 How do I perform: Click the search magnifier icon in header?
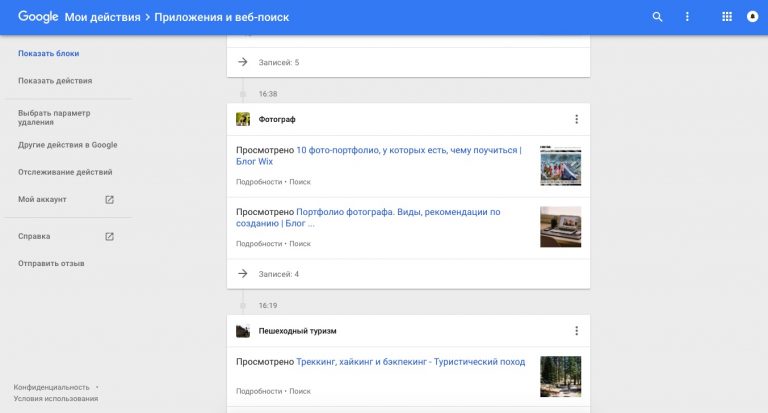[x=657, y=17]
